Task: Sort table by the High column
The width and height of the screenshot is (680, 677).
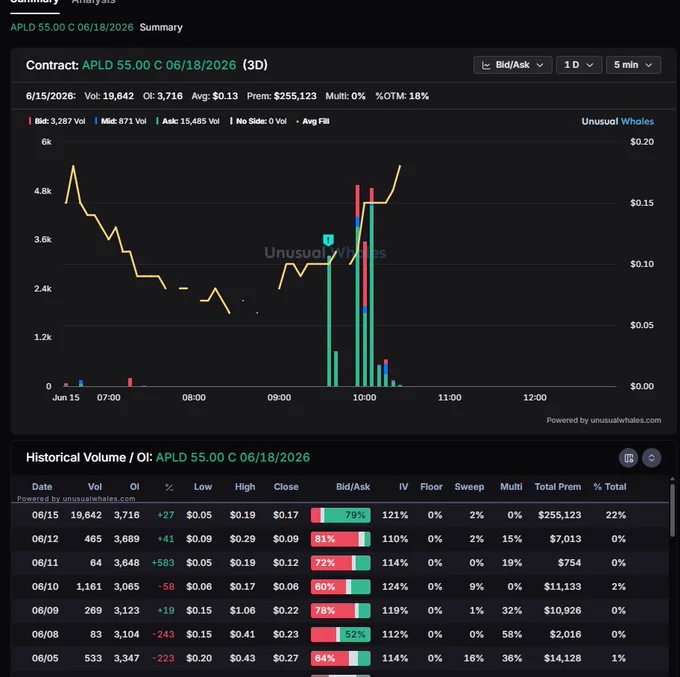Action: click(245, 487)
